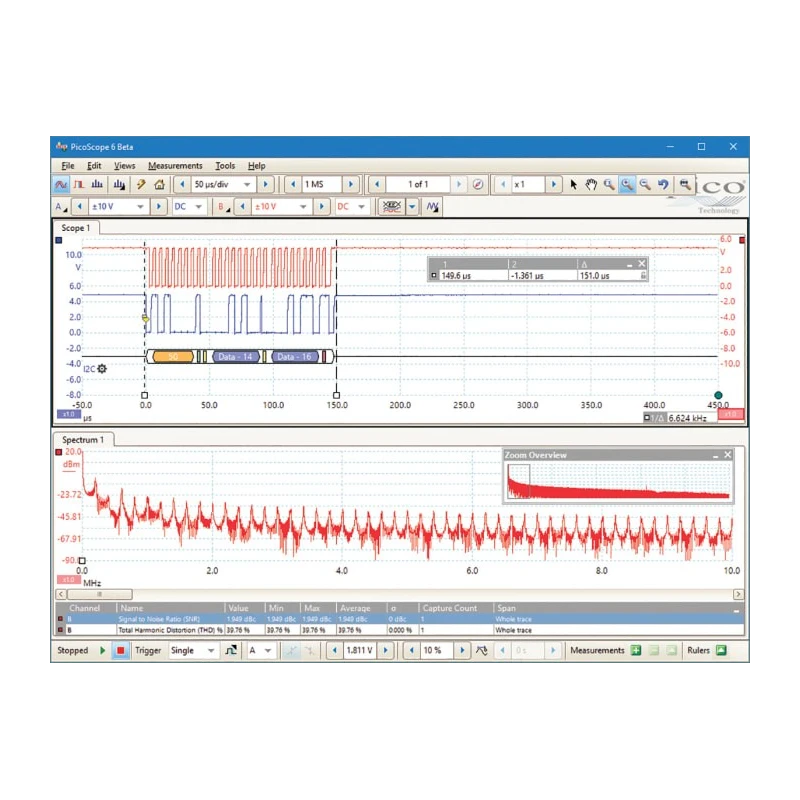Screen dimensions: 800x800
Task: Click the green Rulers icon
Action: pyautogui.click(x=721, y=651)
